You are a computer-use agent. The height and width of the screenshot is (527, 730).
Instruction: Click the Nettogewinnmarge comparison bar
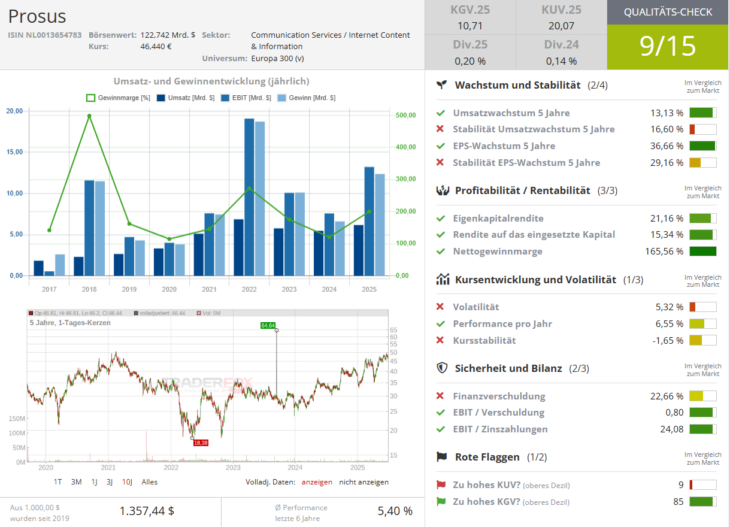click(x=703, y=251)
